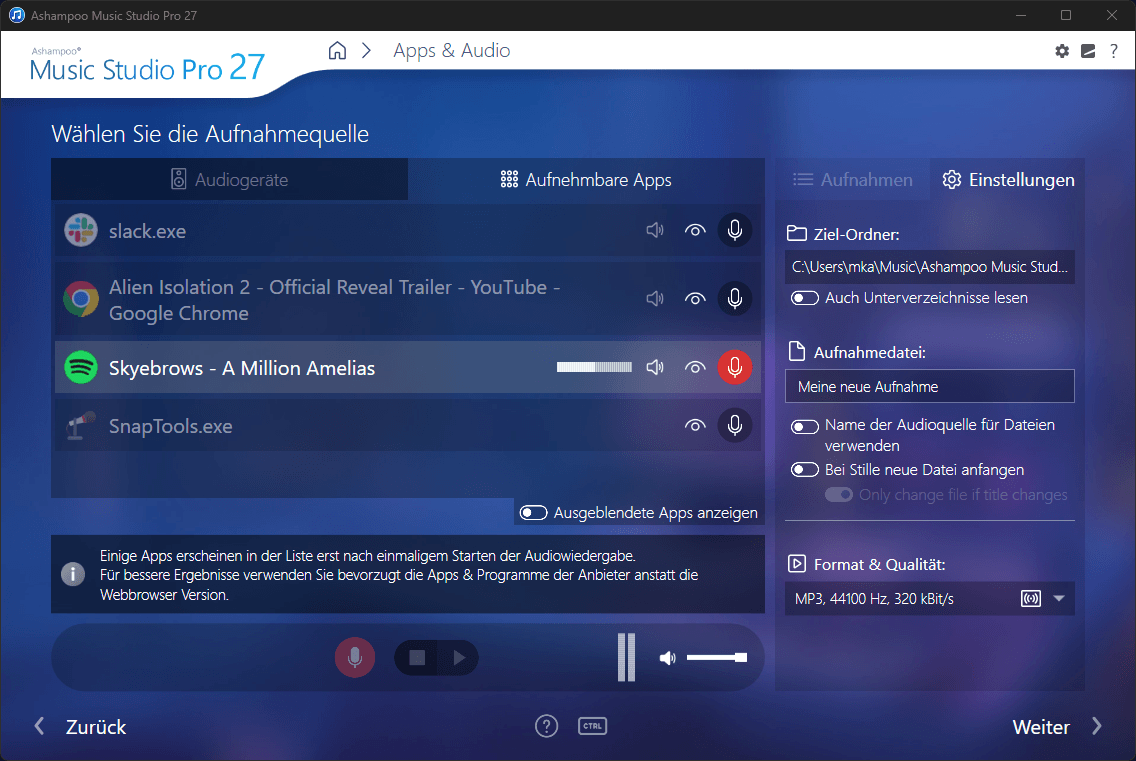Click the breadcrumb chevron after home
Screen dimensions: 1136x761
366,51
